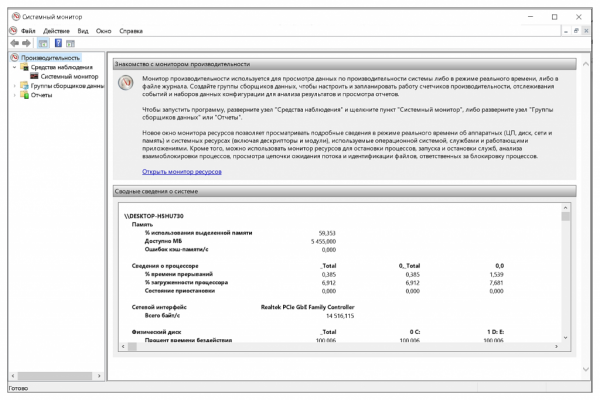Click the Отчеты folder icon
Screen dimensions: 600x400
point(24,95)
